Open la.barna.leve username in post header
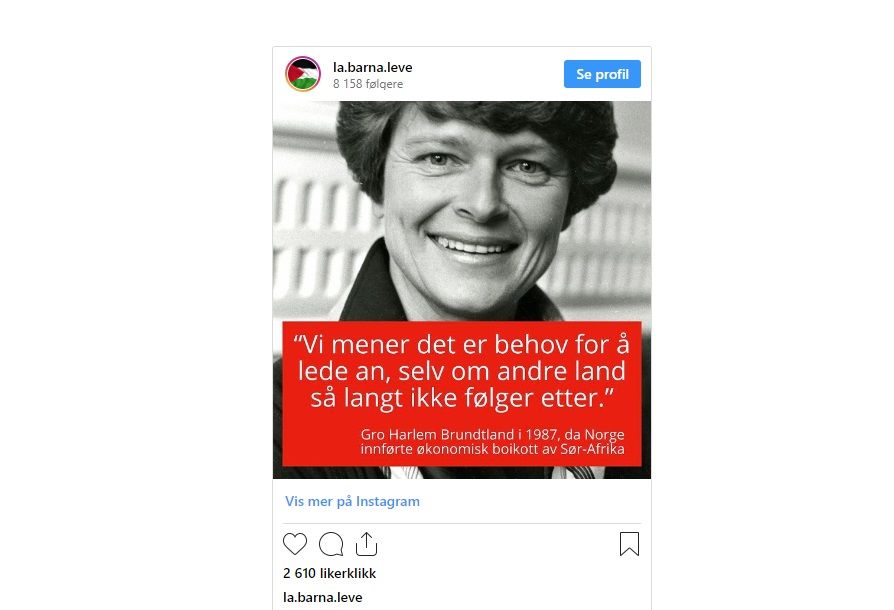Viewport: 894px width, 610px height. (x=372, y=67)
